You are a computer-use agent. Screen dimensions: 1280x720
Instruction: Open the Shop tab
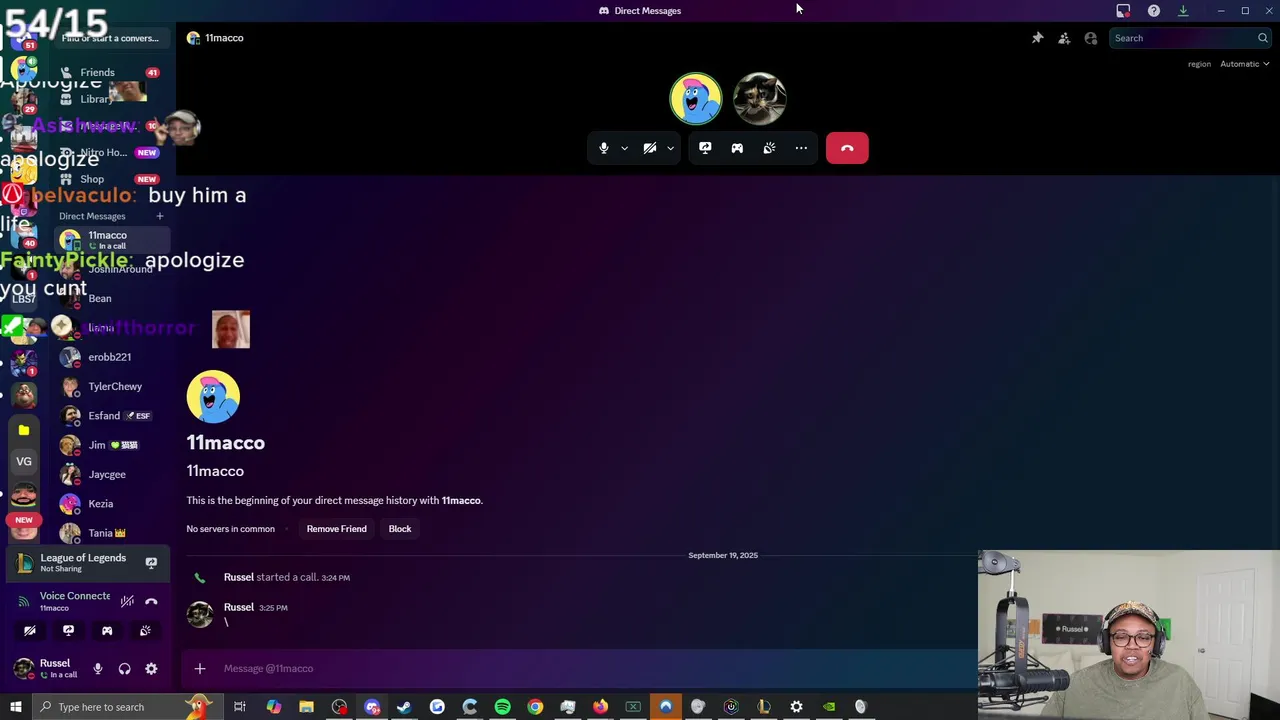click(x=112, y=179)
